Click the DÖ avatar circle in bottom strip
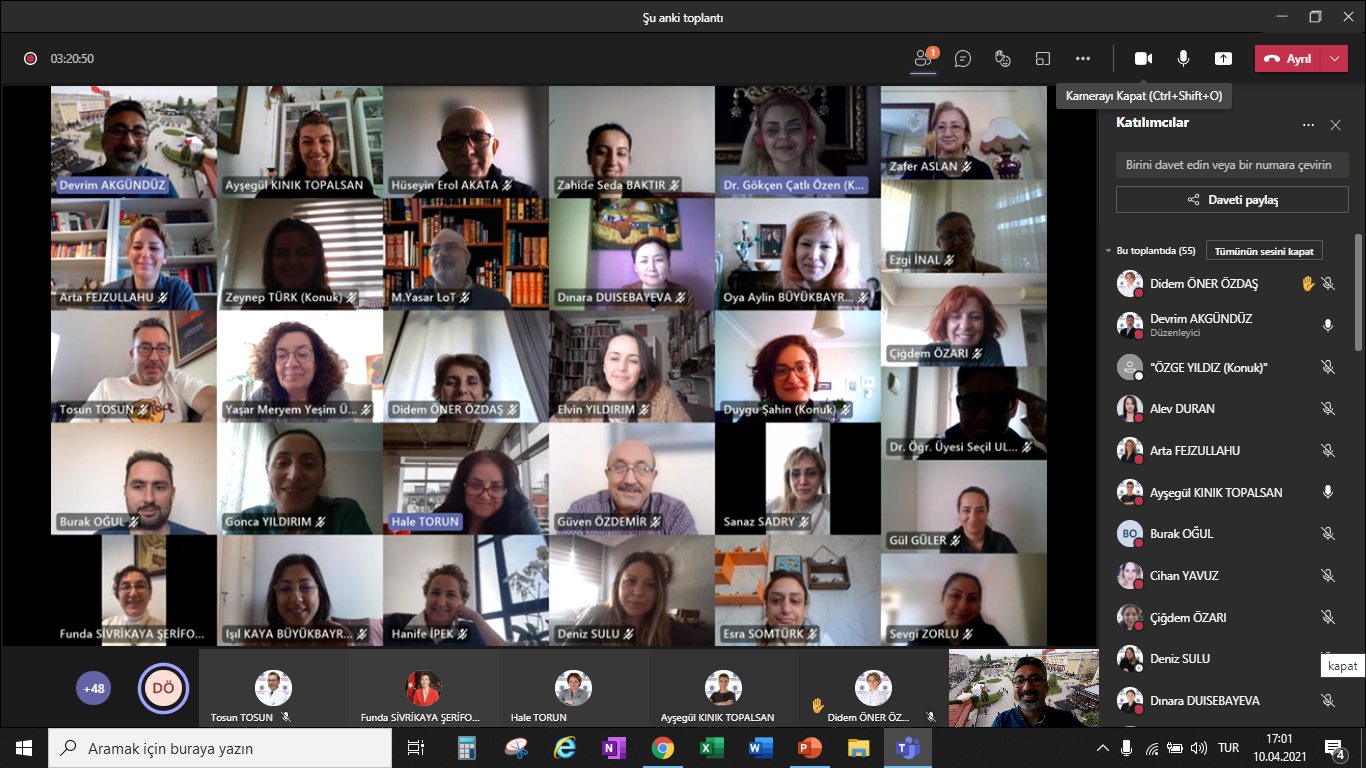Image resolution: width=1366 pixels, height=768 pixels. pos(162,688)
